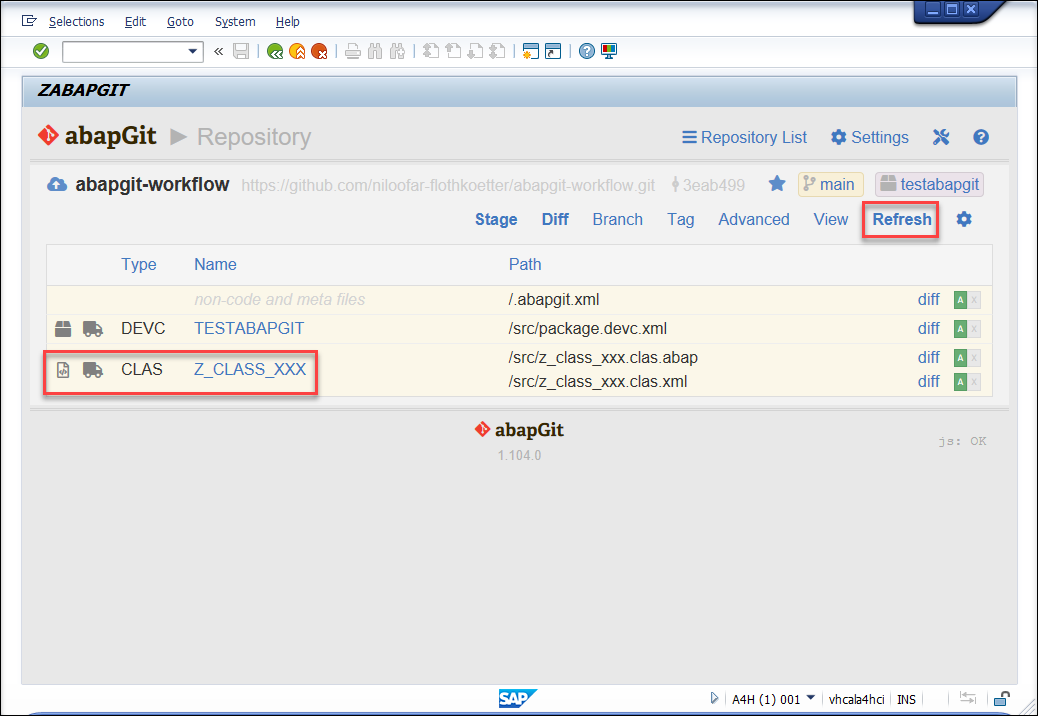Open the Advanced dropdown menu

[x=754, y=219]
